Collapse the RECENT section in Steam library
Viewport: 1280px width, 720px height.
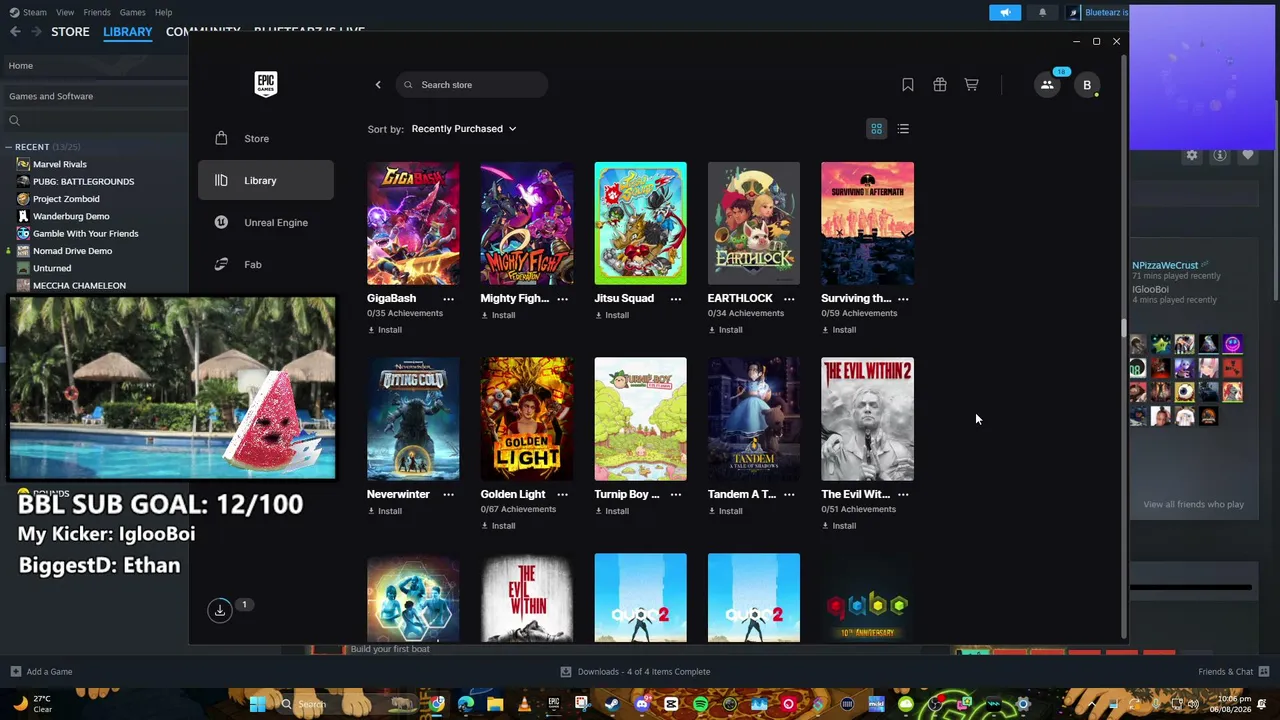click(x=8, y=147)
